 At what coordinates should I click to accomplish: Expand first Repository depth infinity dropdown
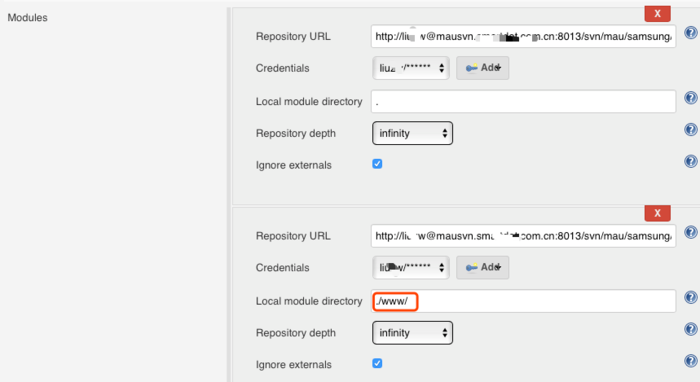[x=412, y=133]
